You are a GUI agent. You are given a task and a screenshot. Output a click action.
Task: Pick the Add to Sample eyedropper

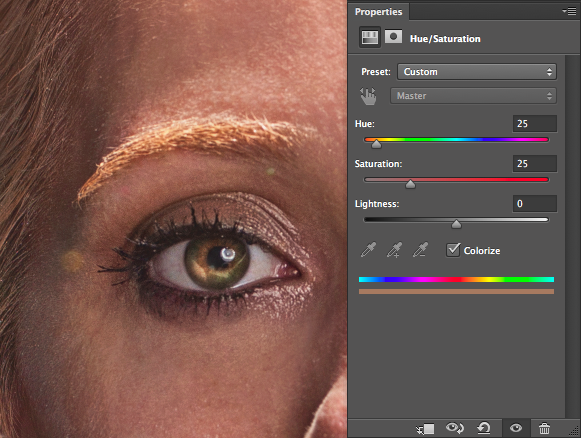pos(394,250)
